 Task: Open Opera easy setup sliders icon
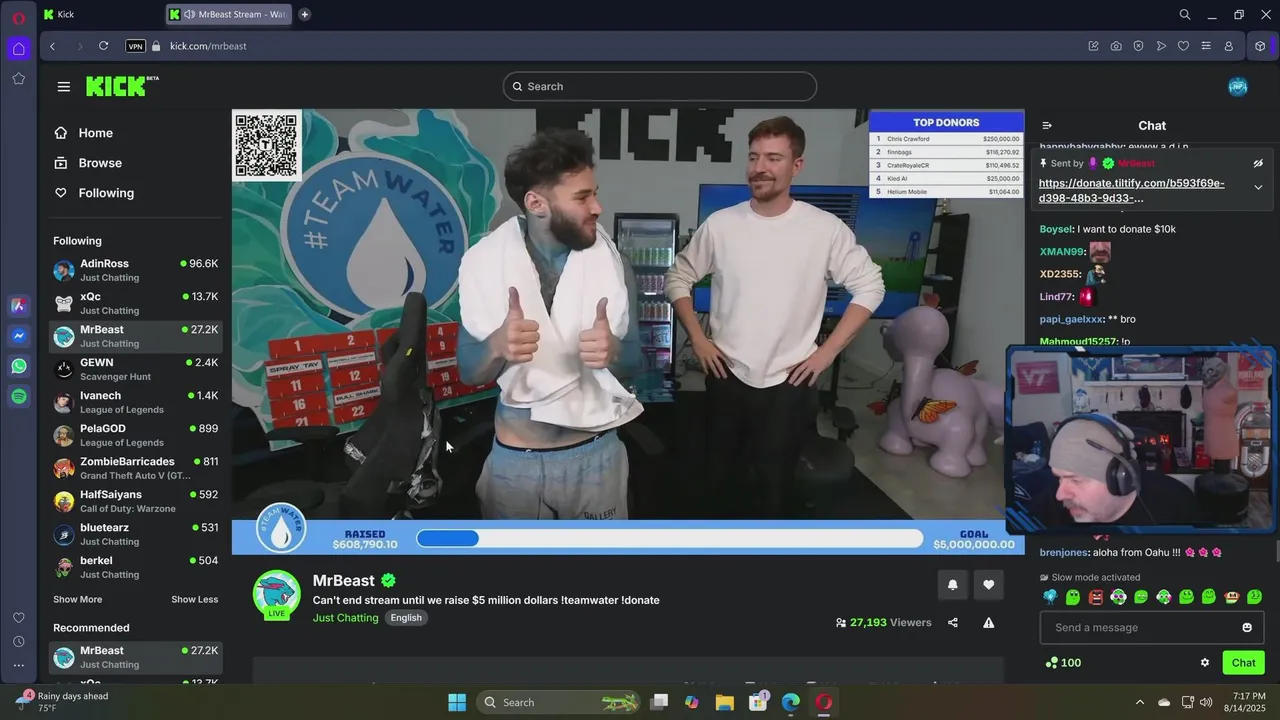1206,46
